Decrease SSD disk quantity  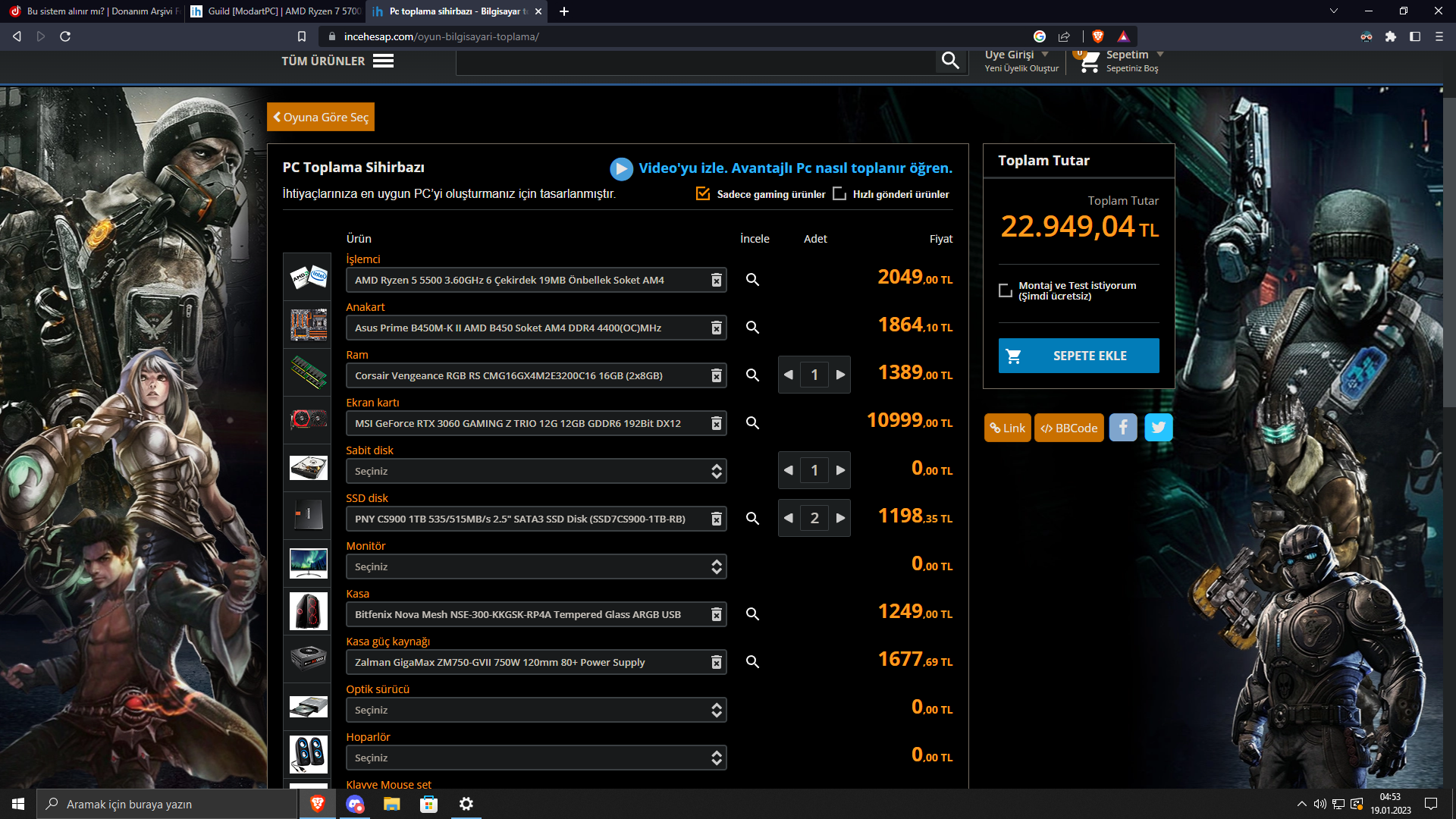tap(789, 518)
